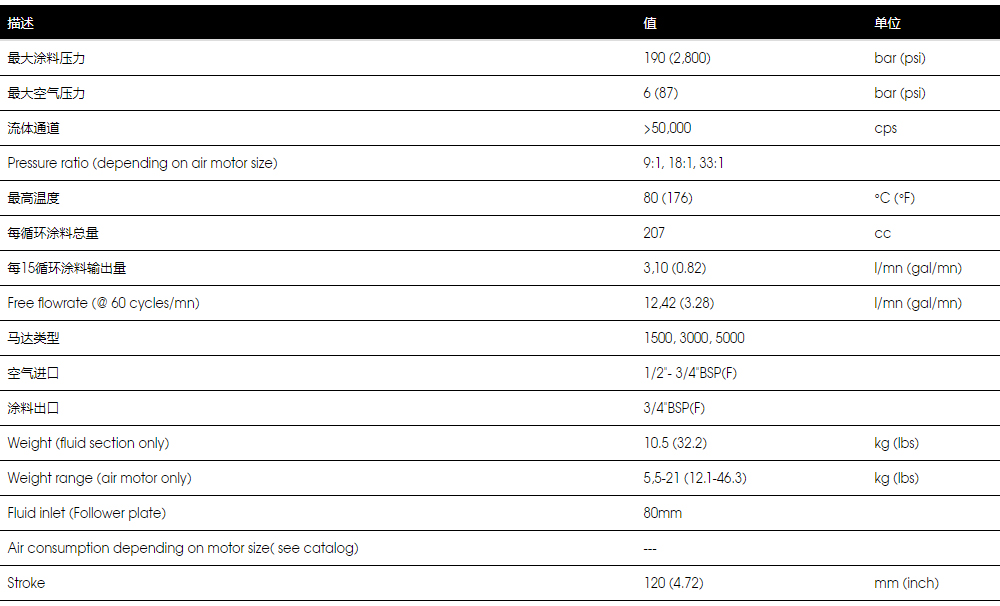
Task: Click the 描述 column header
Action: (20, 23)
